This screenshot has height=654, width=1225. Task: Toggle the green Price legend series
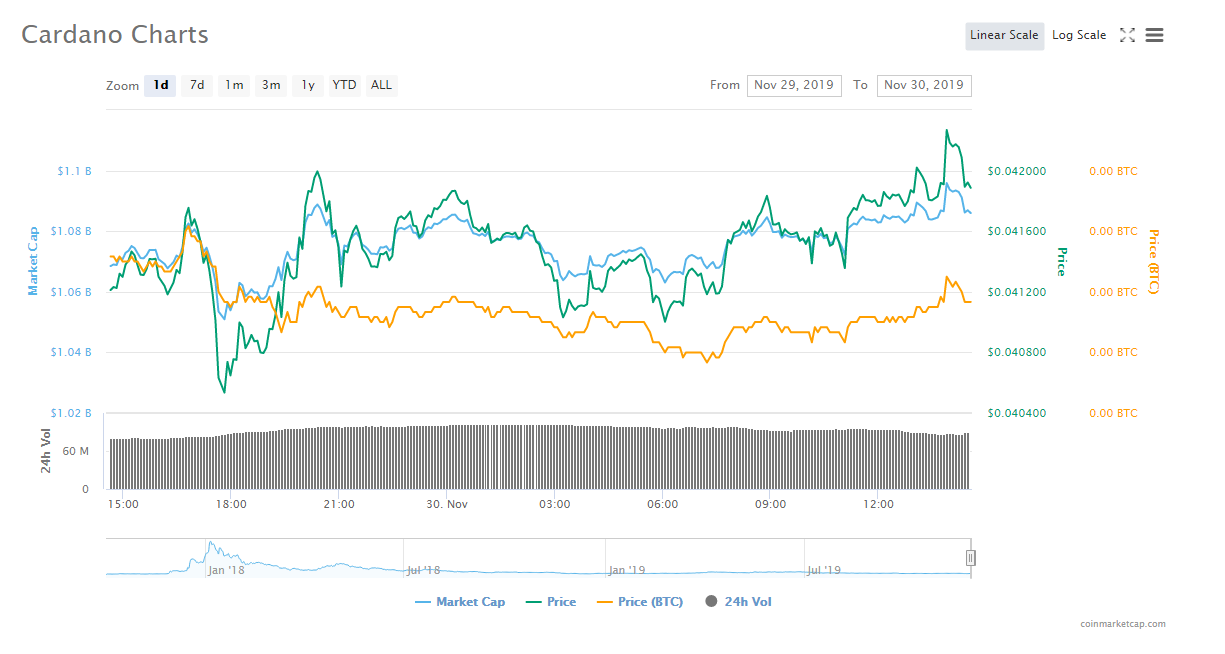[x=548, y=602]
